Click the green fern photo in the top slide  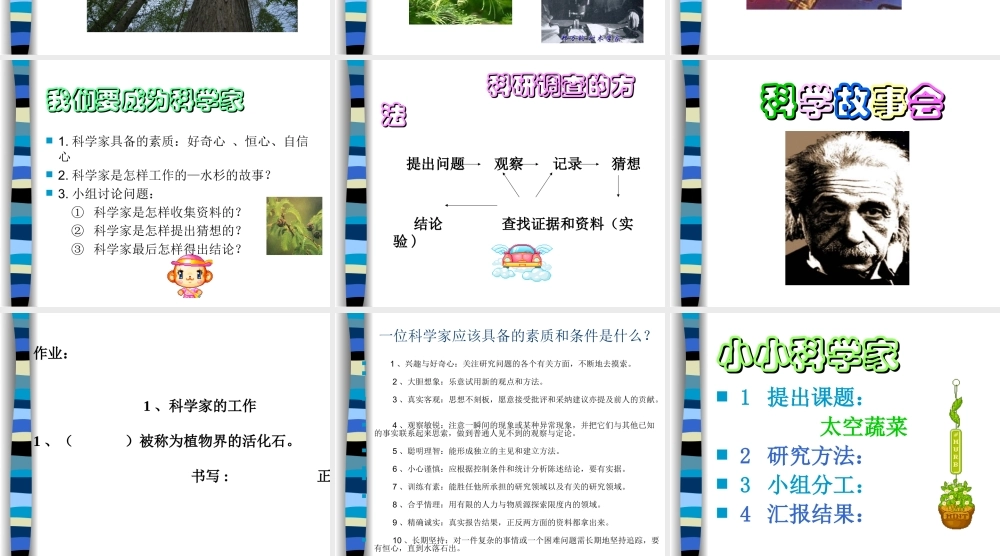click(460, 12)
